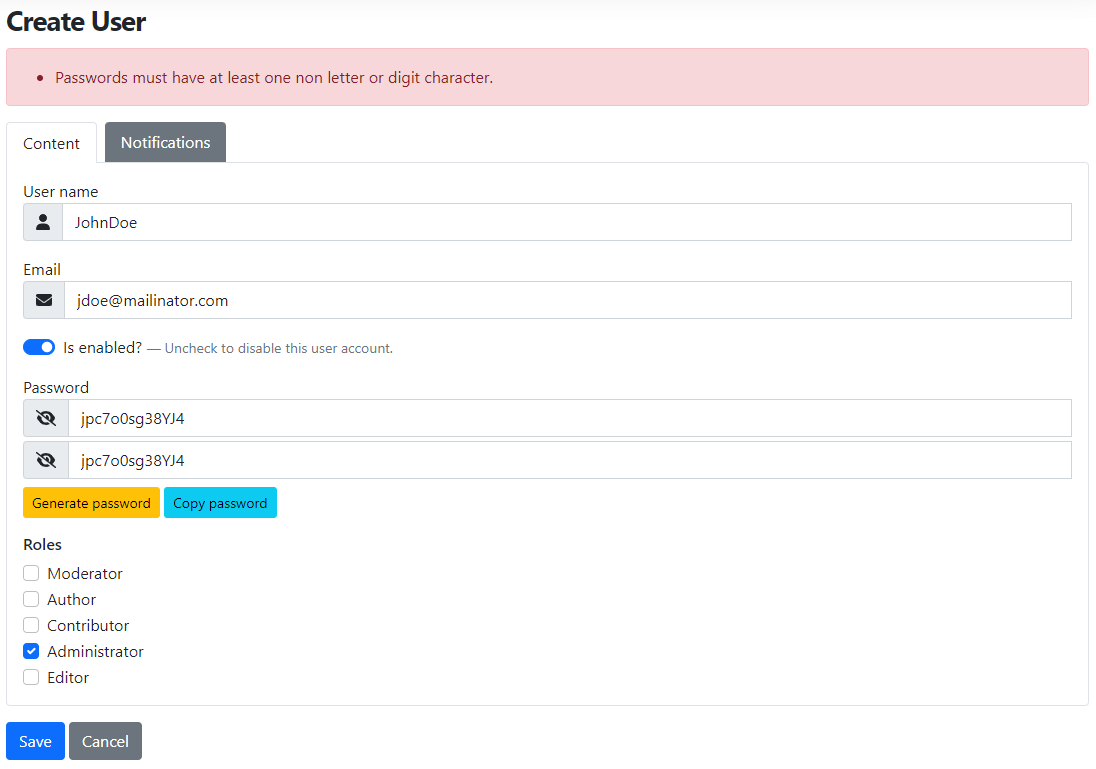Select the Content tab
Viewport: 1096px width, 769px height.
coord(52,143)
